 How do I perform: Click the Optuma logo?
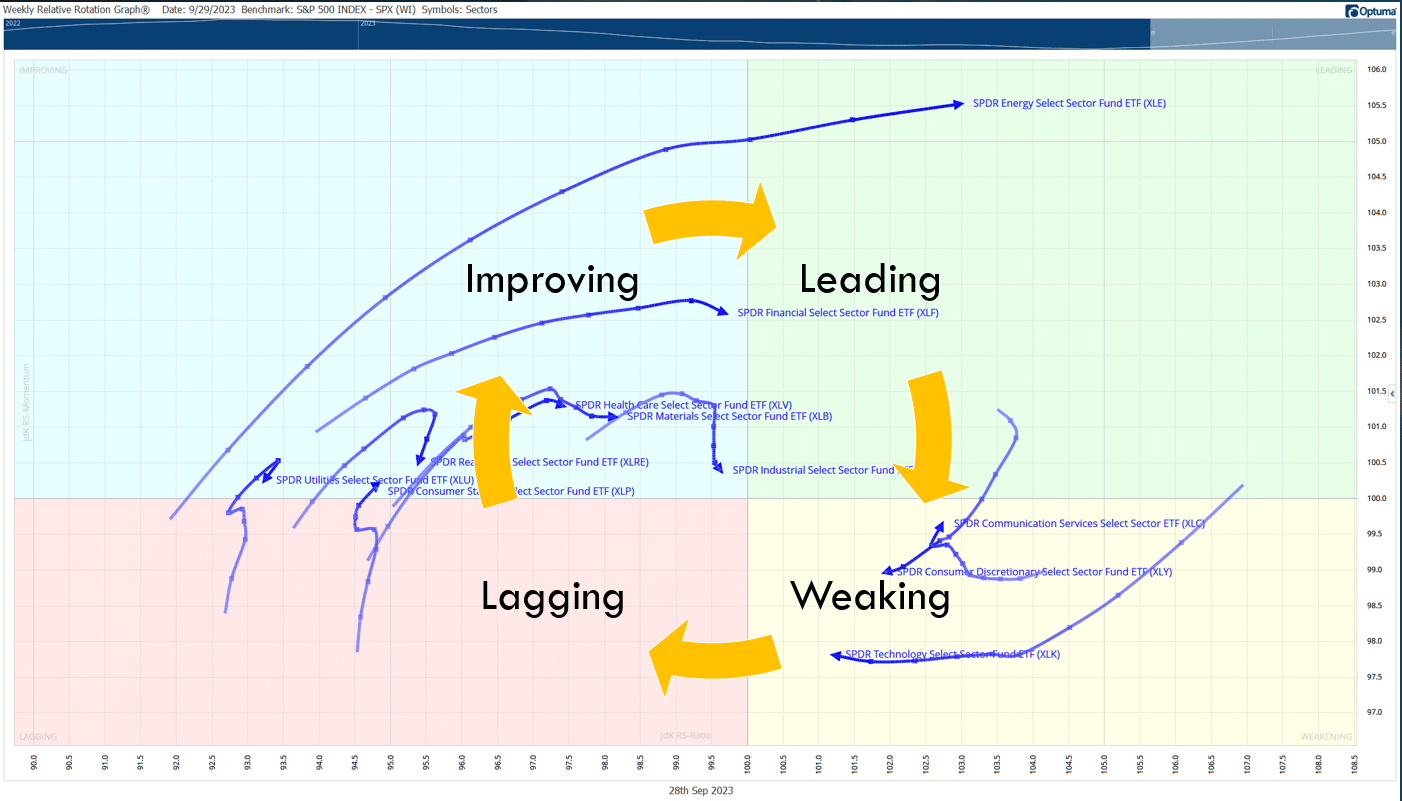click(1370, 10)
